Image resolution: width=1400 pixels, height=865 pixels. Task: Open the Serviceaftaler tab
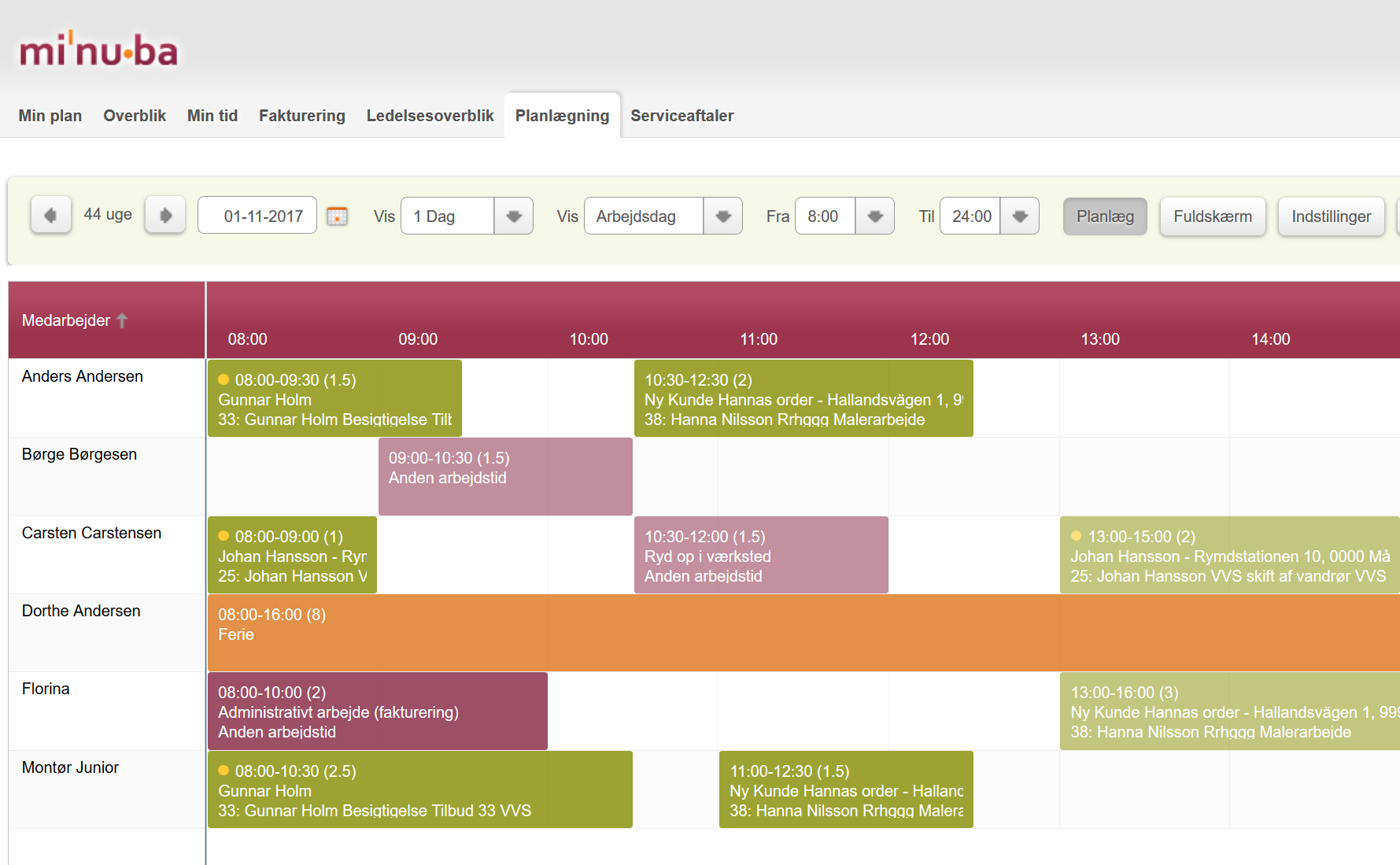click(x=682, y=116)
